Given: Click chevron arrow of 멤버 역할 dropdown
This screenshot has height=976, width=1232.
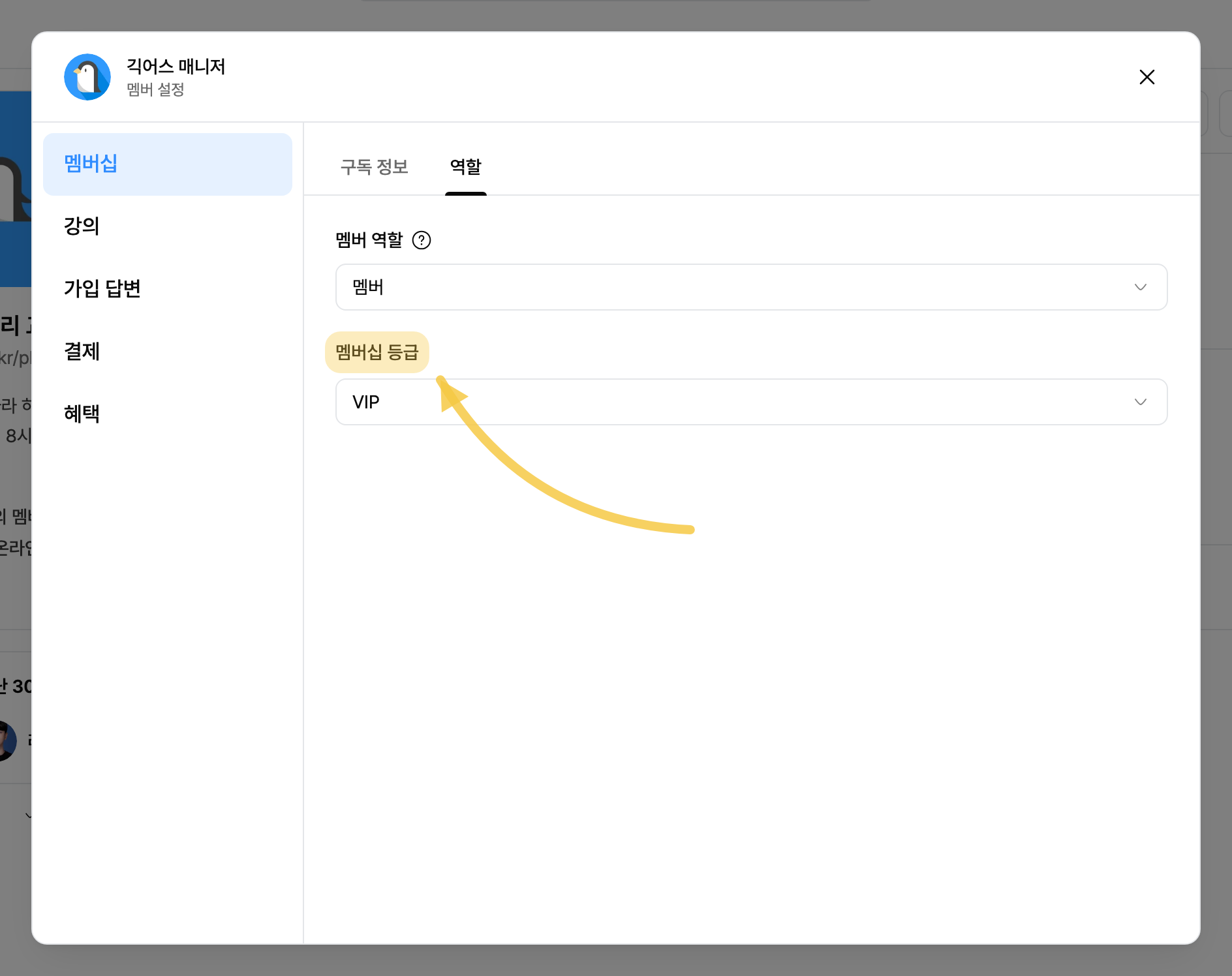Looking at the screenshot, I should [x=1140, y=287].
